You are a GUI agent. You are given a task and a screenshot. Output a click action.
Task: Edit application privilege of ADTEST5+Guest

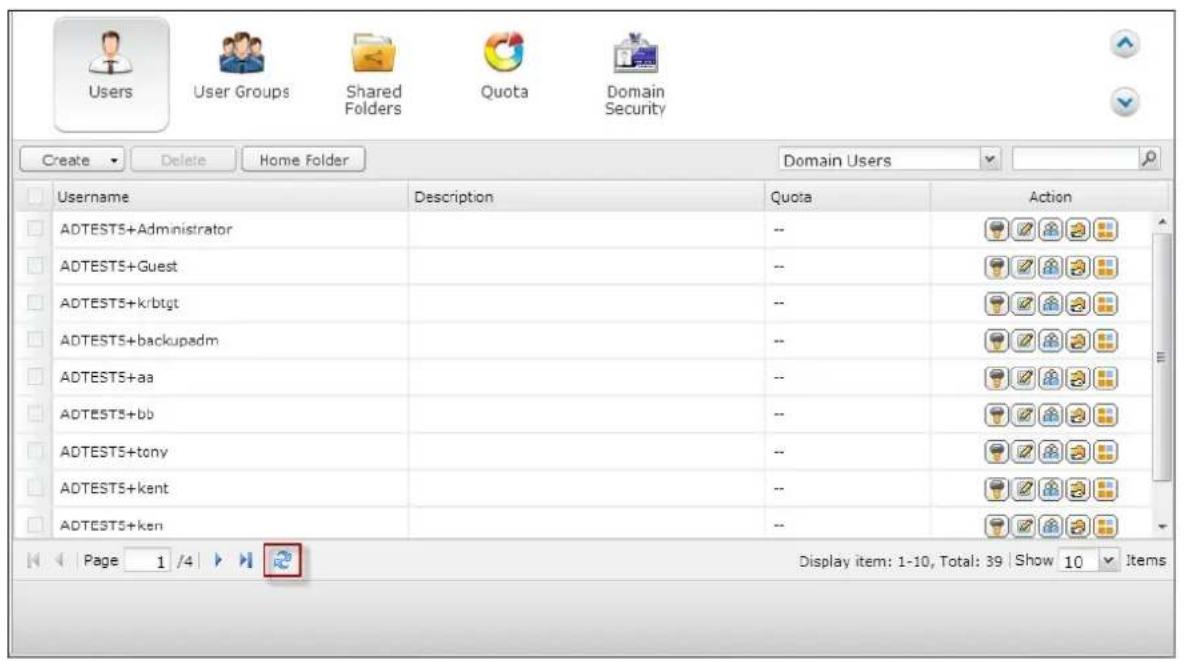[x=1105, y=266]
